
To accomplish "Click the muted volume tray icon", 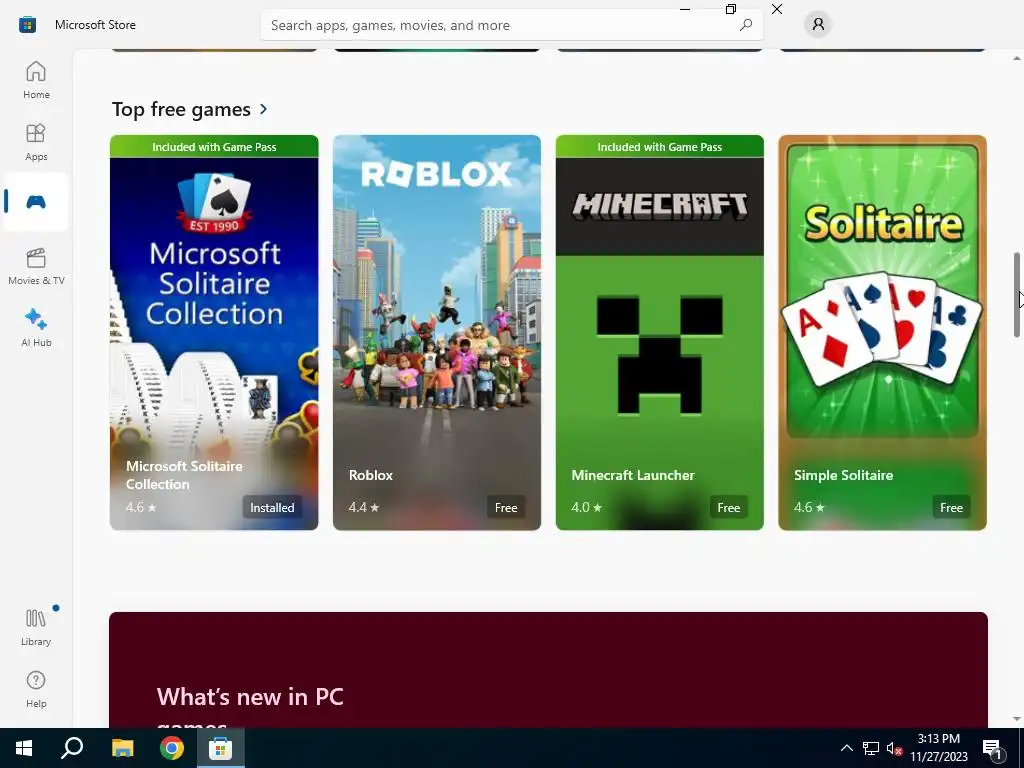I will 894,748.
